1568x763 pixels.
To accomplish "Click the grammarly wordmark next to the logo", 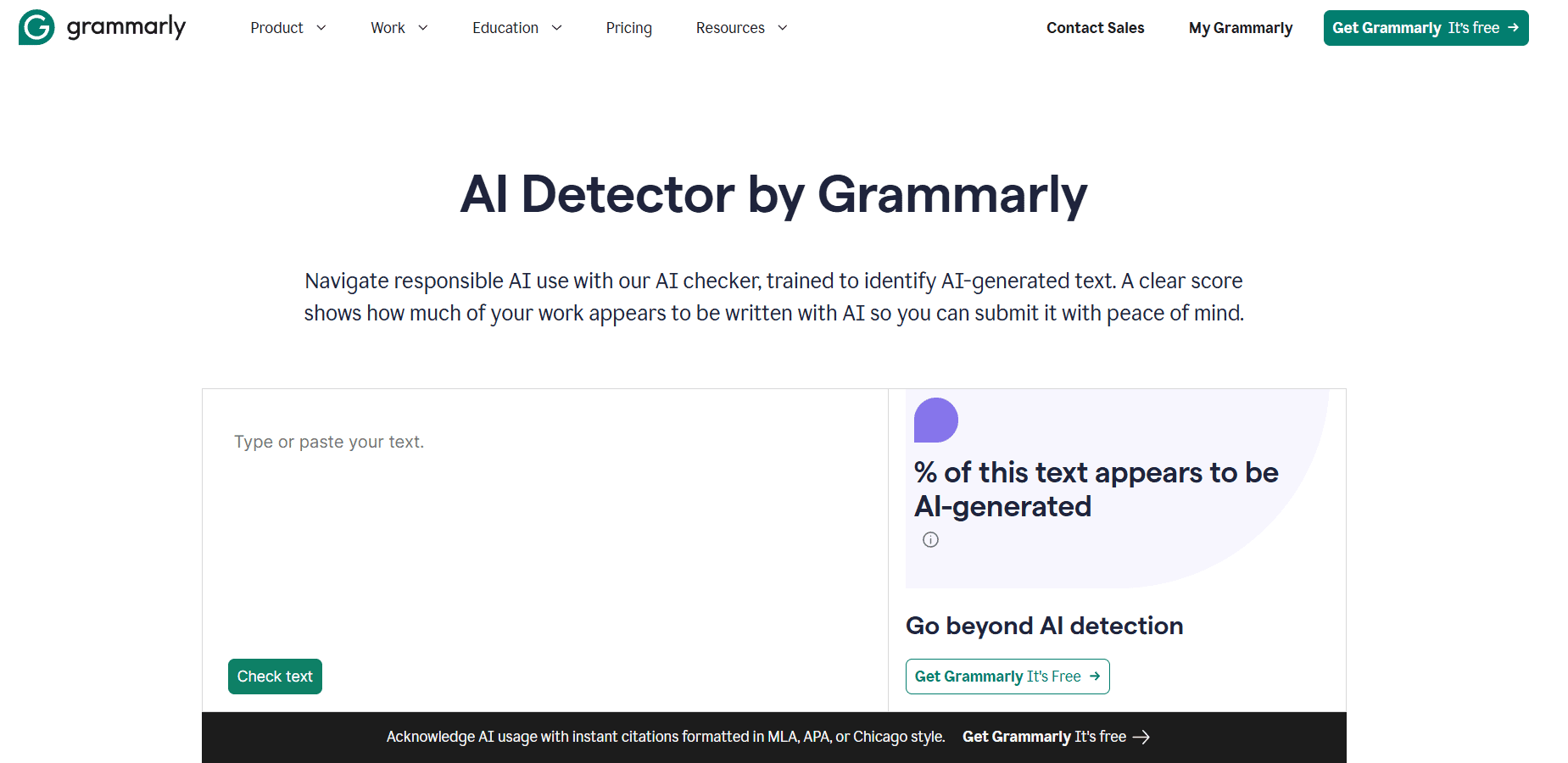I will (125, 27).
